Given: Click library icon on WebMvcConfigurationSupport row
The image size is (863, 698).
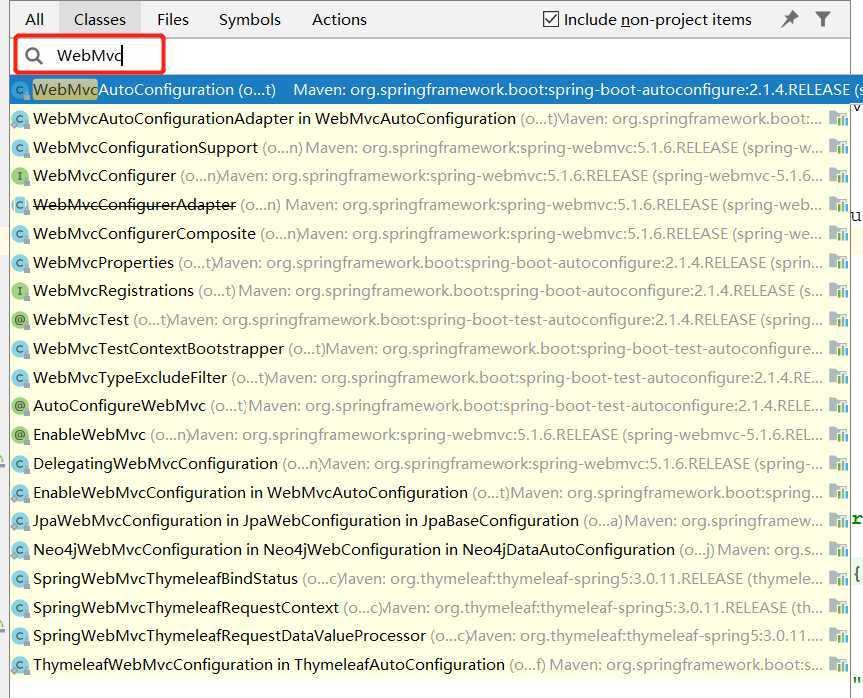Looking at the screenshot, I should click(838, 148).
